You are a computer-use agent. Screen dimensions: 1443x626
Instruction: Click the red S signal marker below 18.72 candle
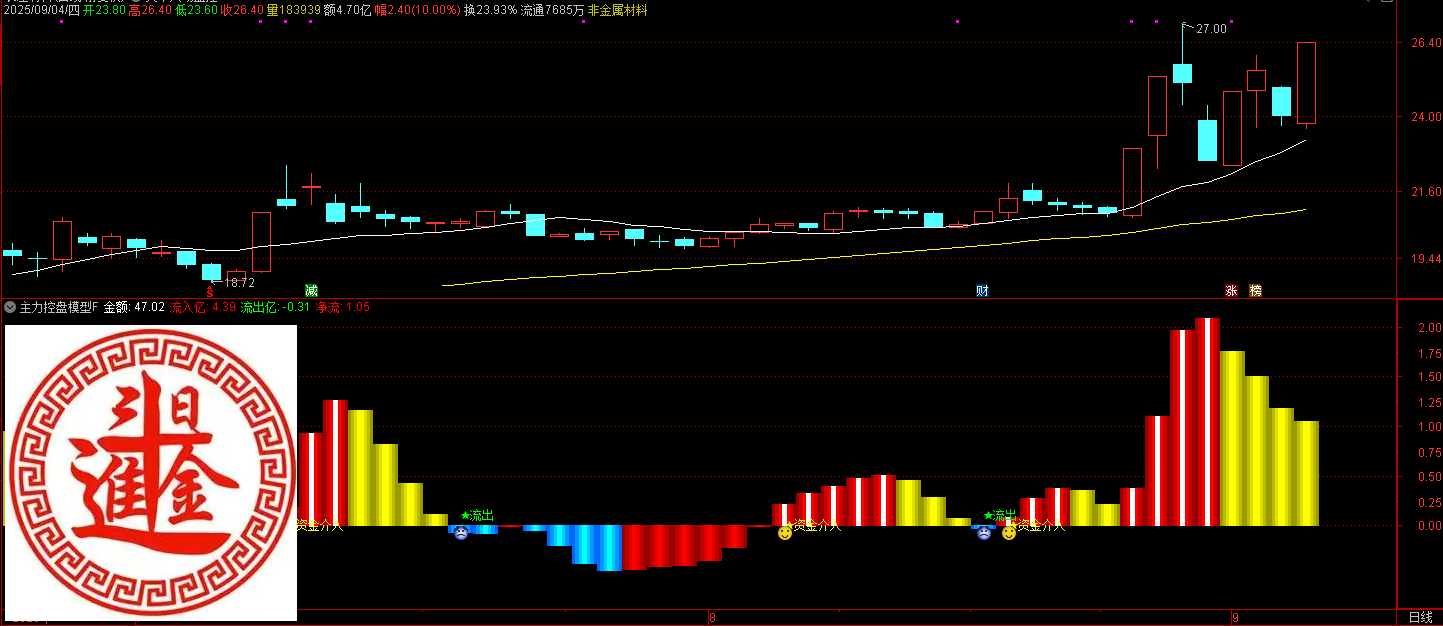pyautogui.click(x=210, y=291)
